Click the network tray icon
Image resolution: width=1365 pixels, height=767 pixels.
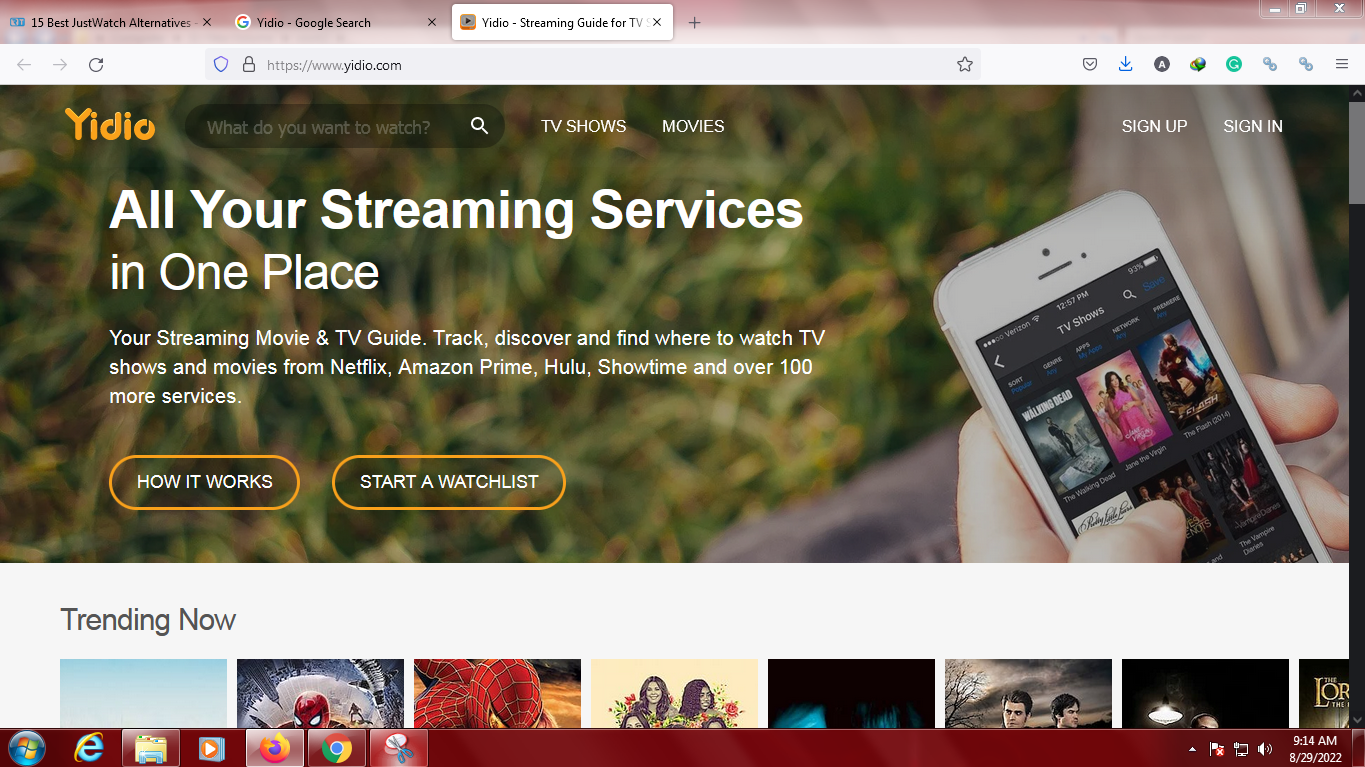pos(1241,749)
